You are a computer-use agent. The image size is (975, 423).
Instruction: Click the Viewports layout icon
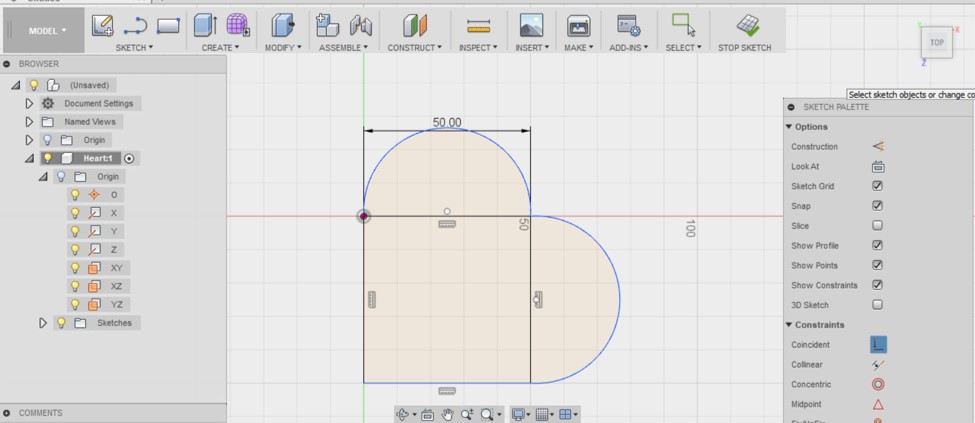565,414
